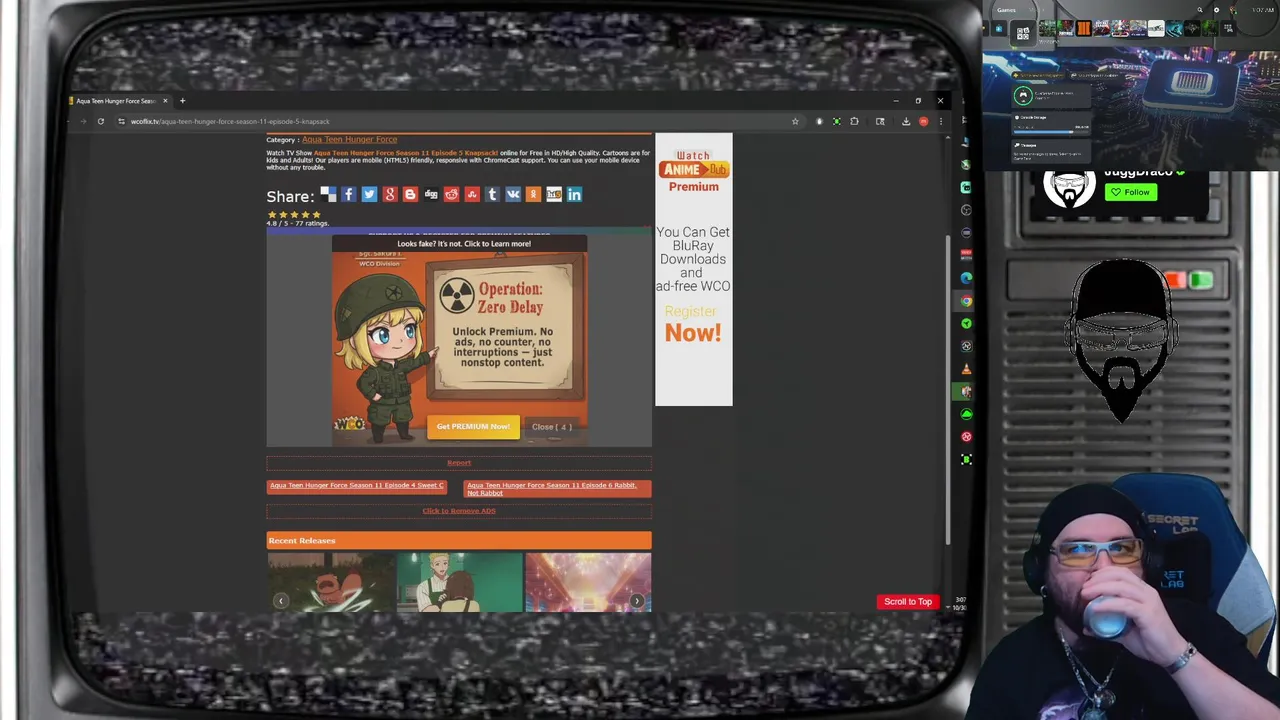Click the 'Click to Remove ADS' link
The width and height of the screenshot is (1280, 720).
tap(459, 511)
